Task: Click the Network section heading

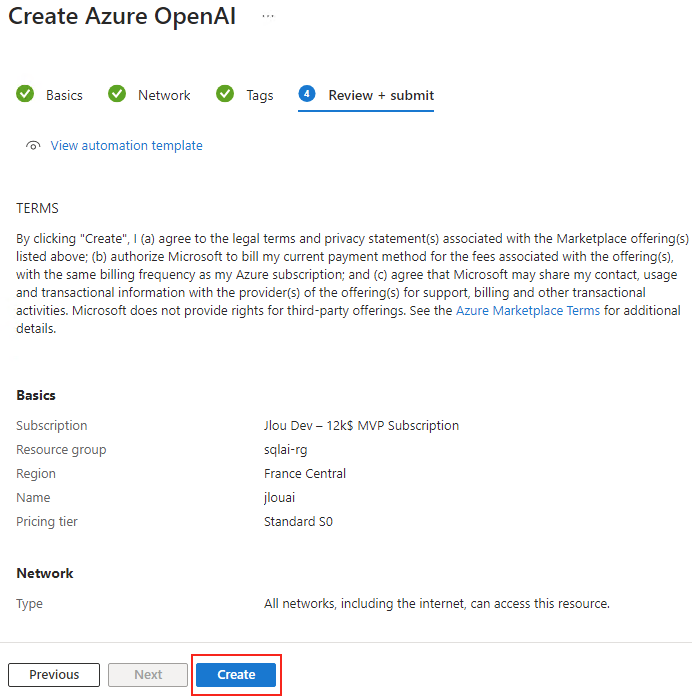Action: click(x=45, y=573)
